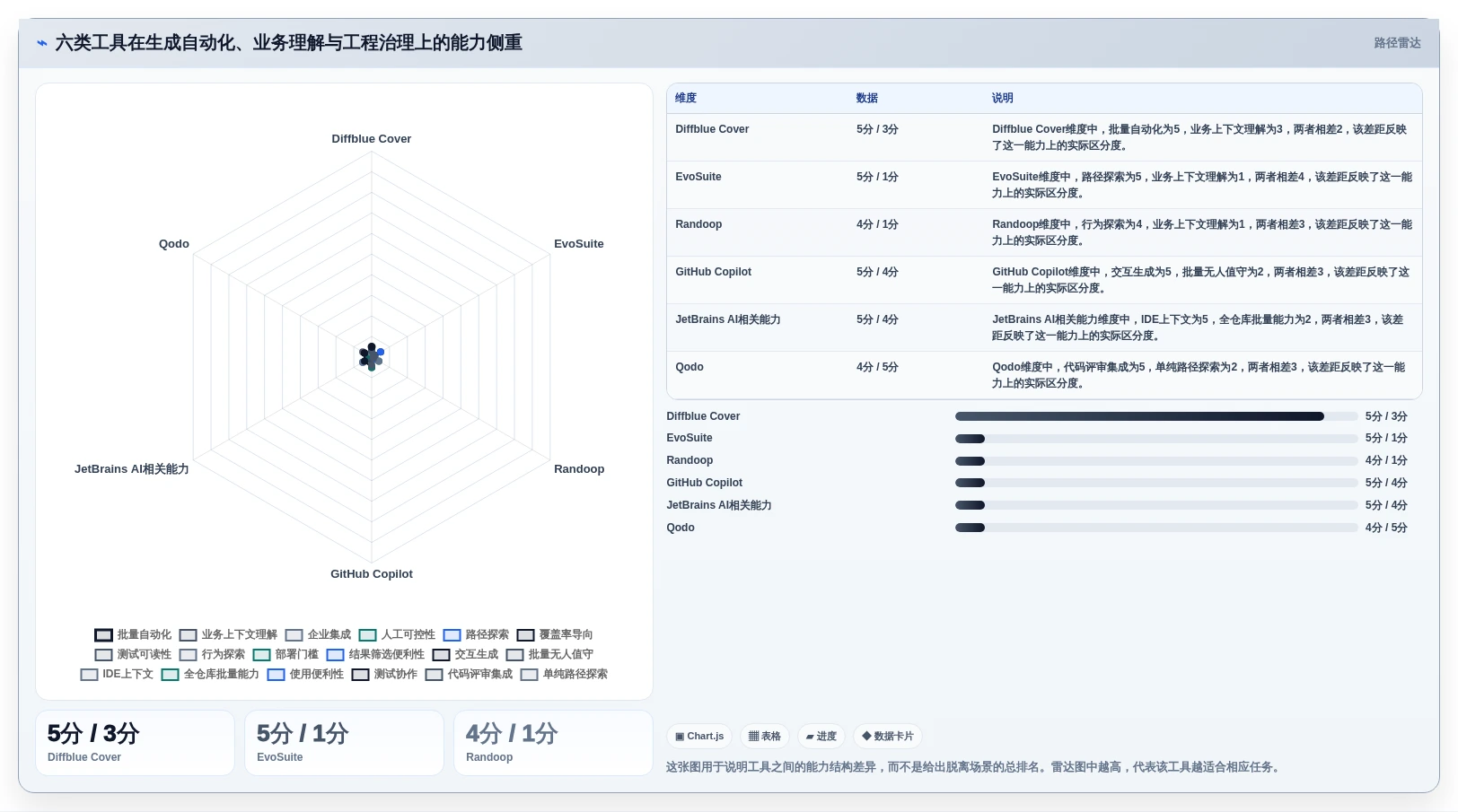This screenshot has height=812, width=1458.
Task: Click the blue title icon in header
Action: click(x=42, y=43)
